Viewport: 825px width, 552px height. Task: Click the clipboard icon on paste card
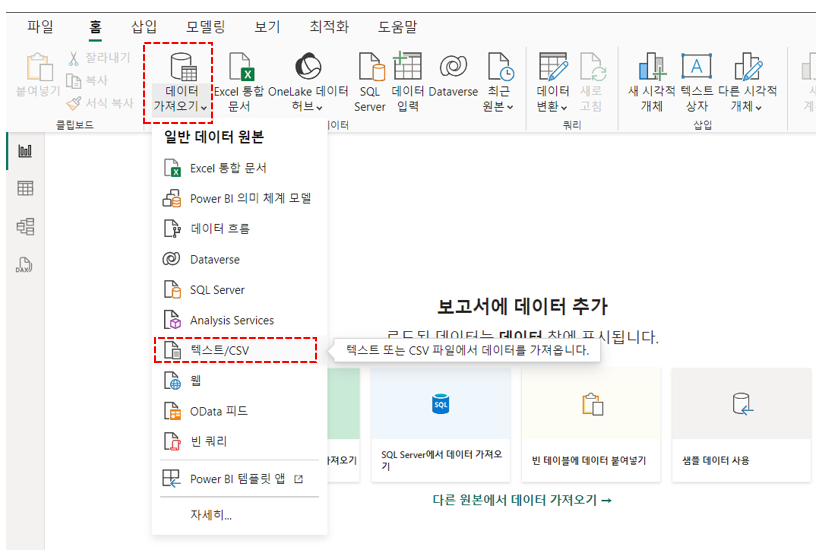coord(592,404)
